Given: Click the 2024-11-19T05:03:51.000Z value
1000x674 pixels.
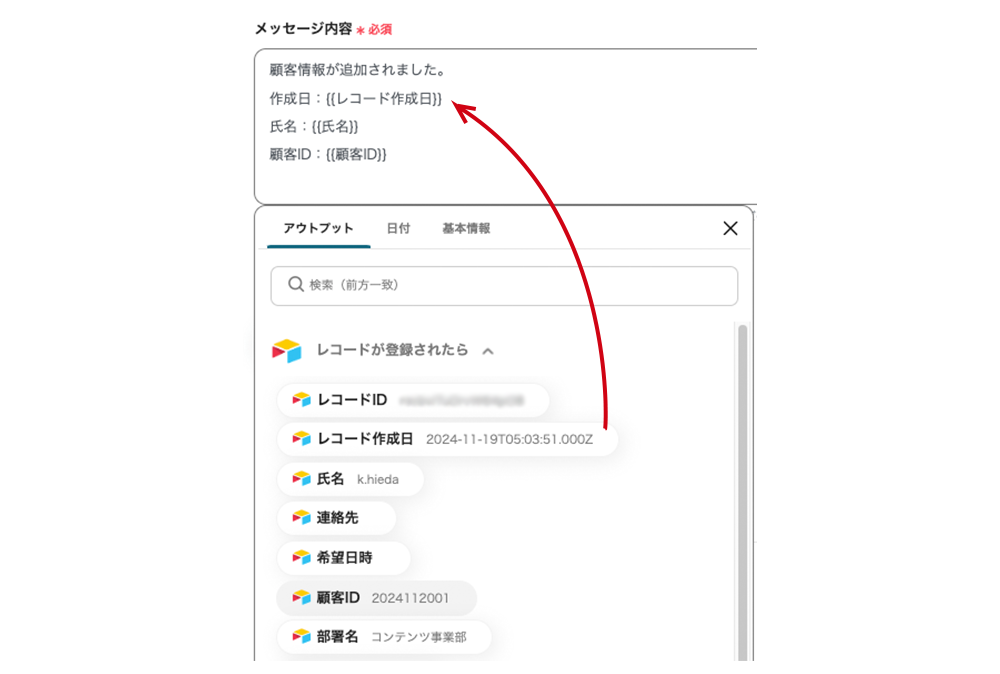Looking at the screenshot, I should (x=510, y=439).
